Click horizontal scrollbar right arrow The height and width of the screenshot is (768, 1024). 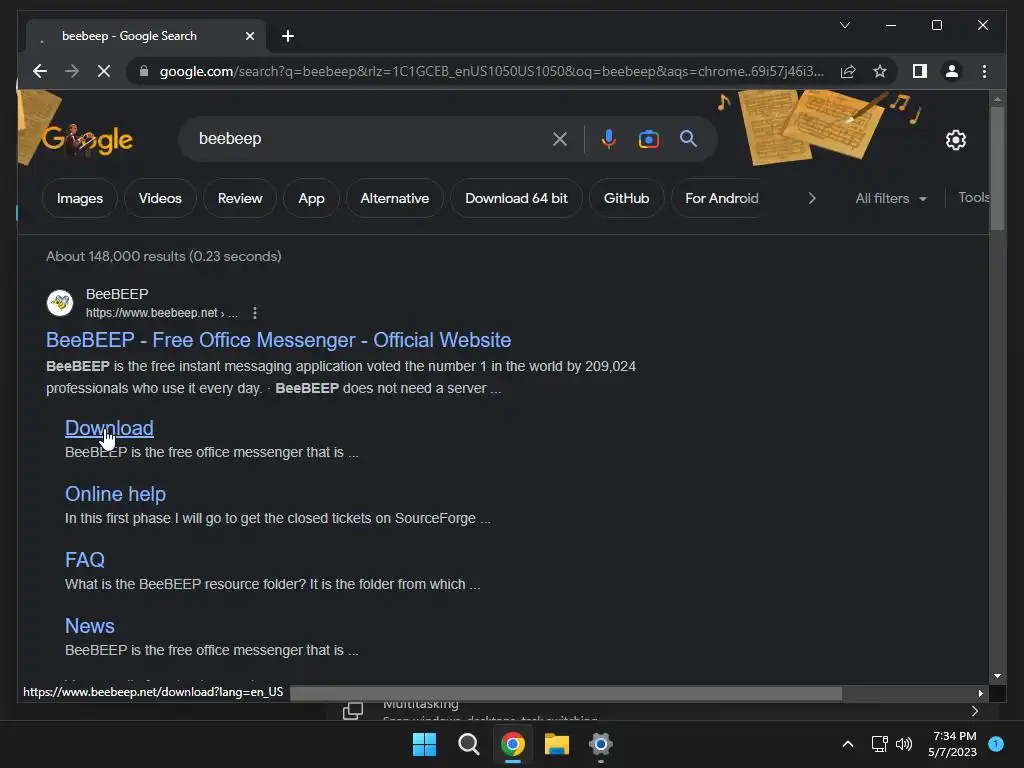[980, 694]
